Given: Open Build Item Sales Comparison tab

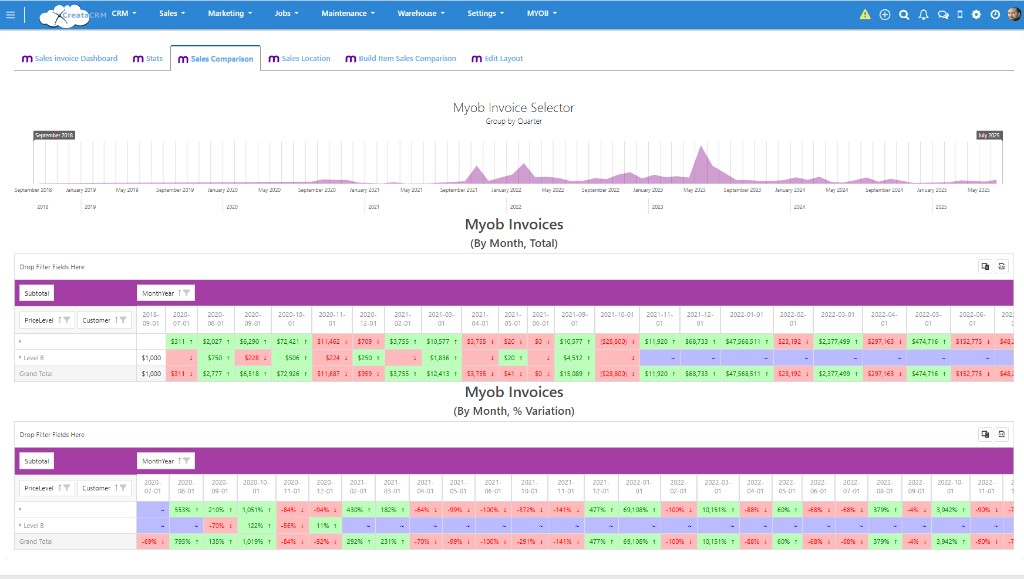Looking at the screenshot, I should pos(401,58).
